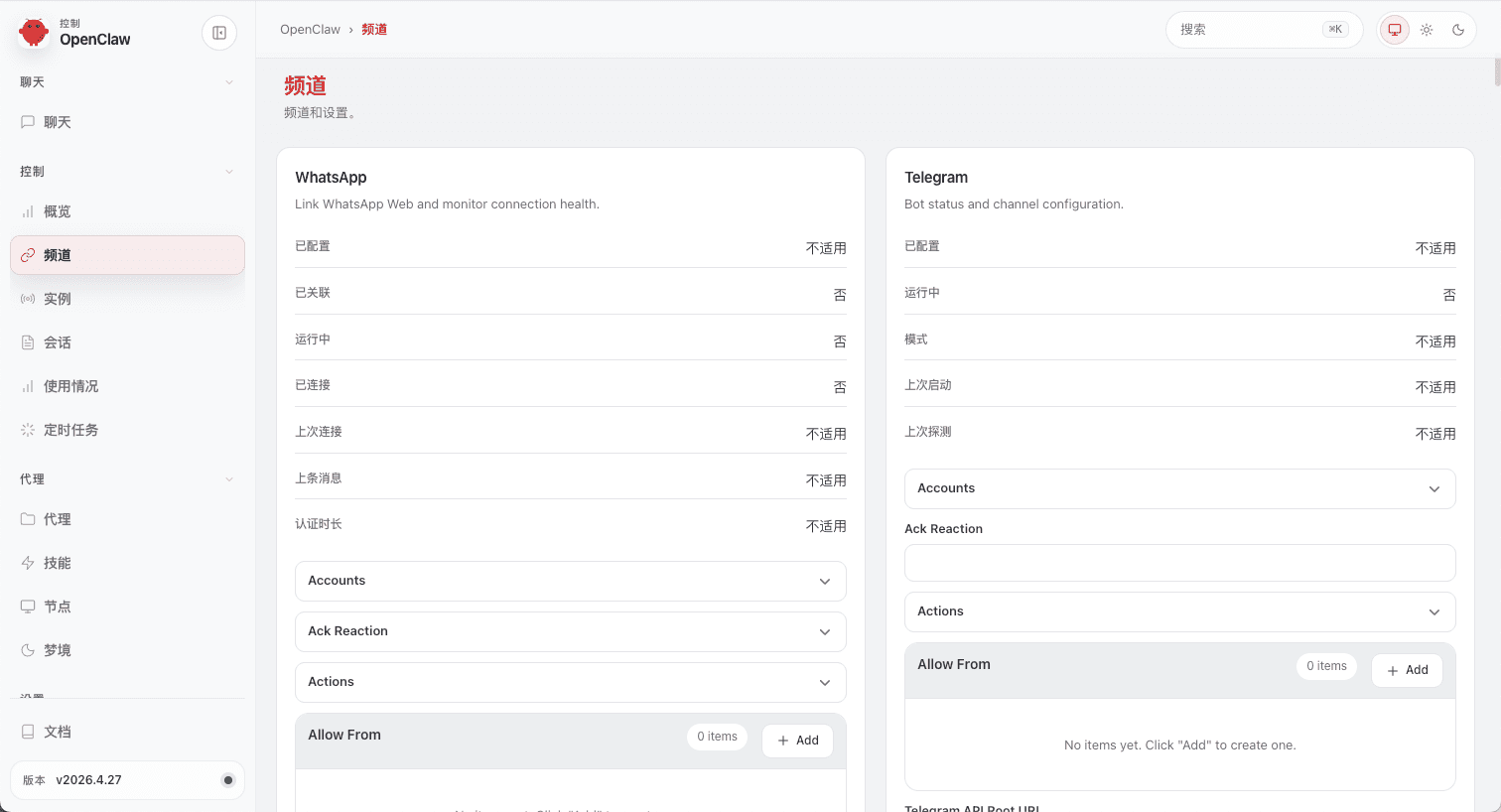1501x812 pixels.
Task: Open 技能 page in sidebar
Action: tap(127, 563)
